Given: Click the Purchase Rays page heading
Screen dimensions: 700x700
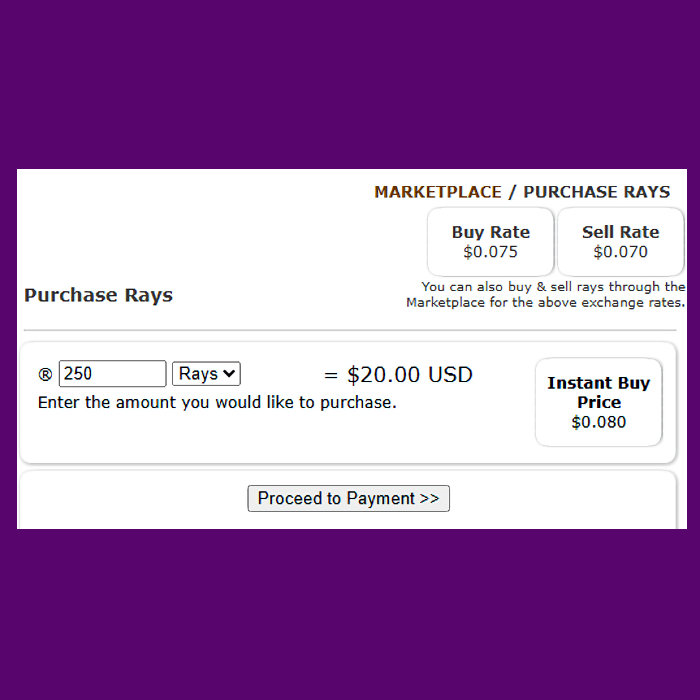Looking at the screenshot, I should [x=98, y=295].
